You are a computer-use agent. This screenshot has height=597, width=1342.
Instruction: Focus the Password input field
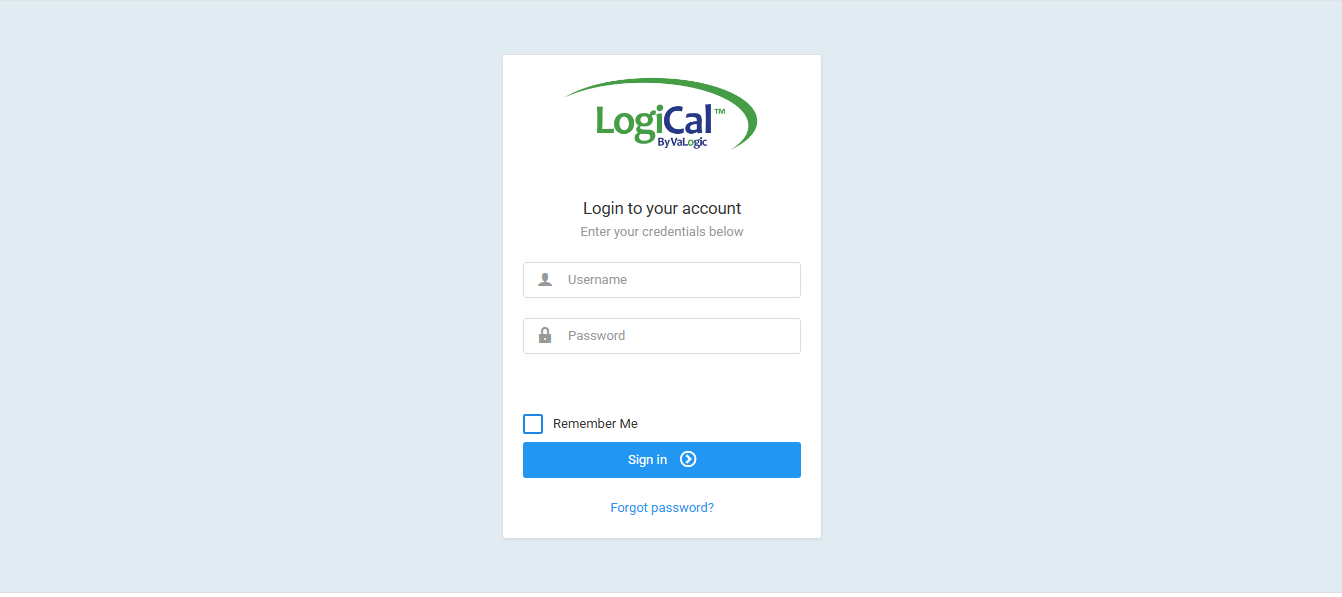pyautogui.click(x=662, y=336)
